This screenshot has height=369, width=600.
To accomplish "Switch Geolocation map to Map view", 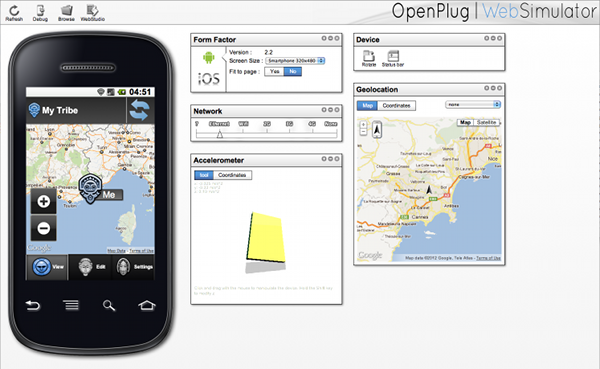I will pyautogui.click(x=465, y=122).
